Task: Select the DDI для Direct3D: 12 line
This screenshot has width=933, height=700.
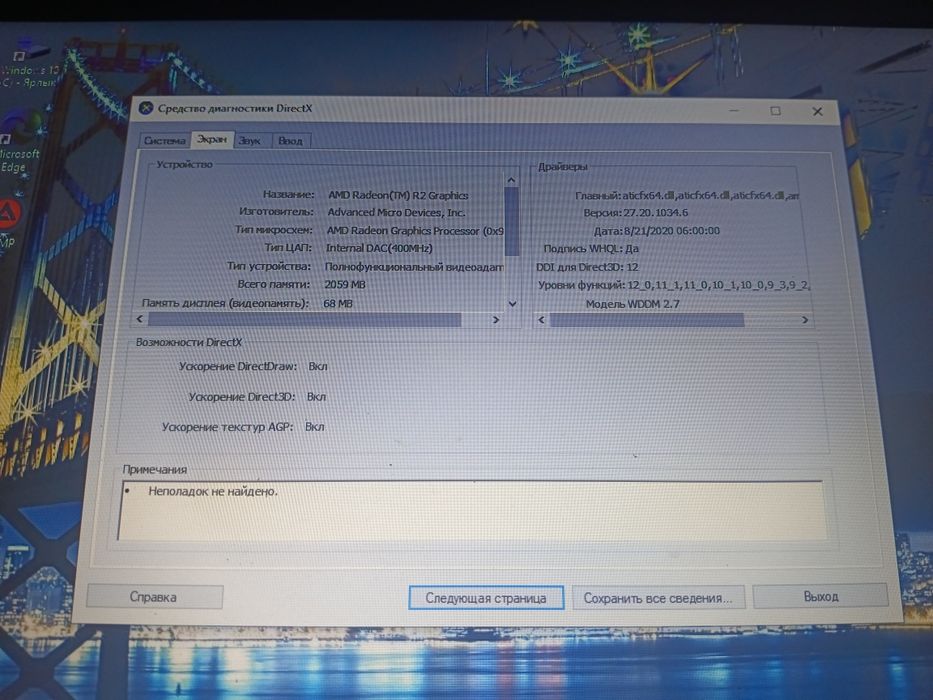Action: (587, 267)
